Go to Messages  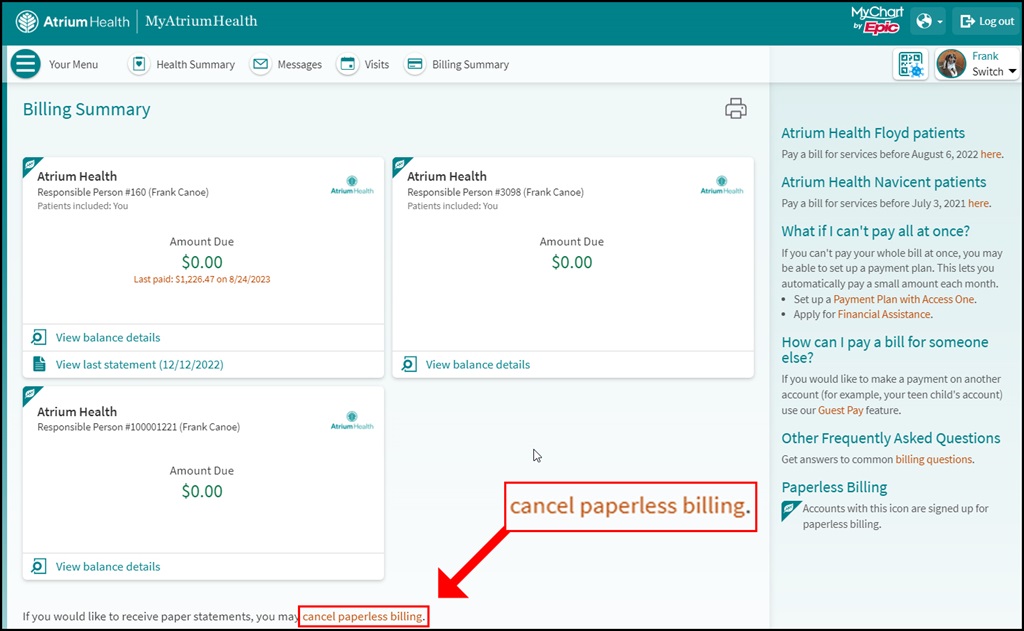point(300,64)
